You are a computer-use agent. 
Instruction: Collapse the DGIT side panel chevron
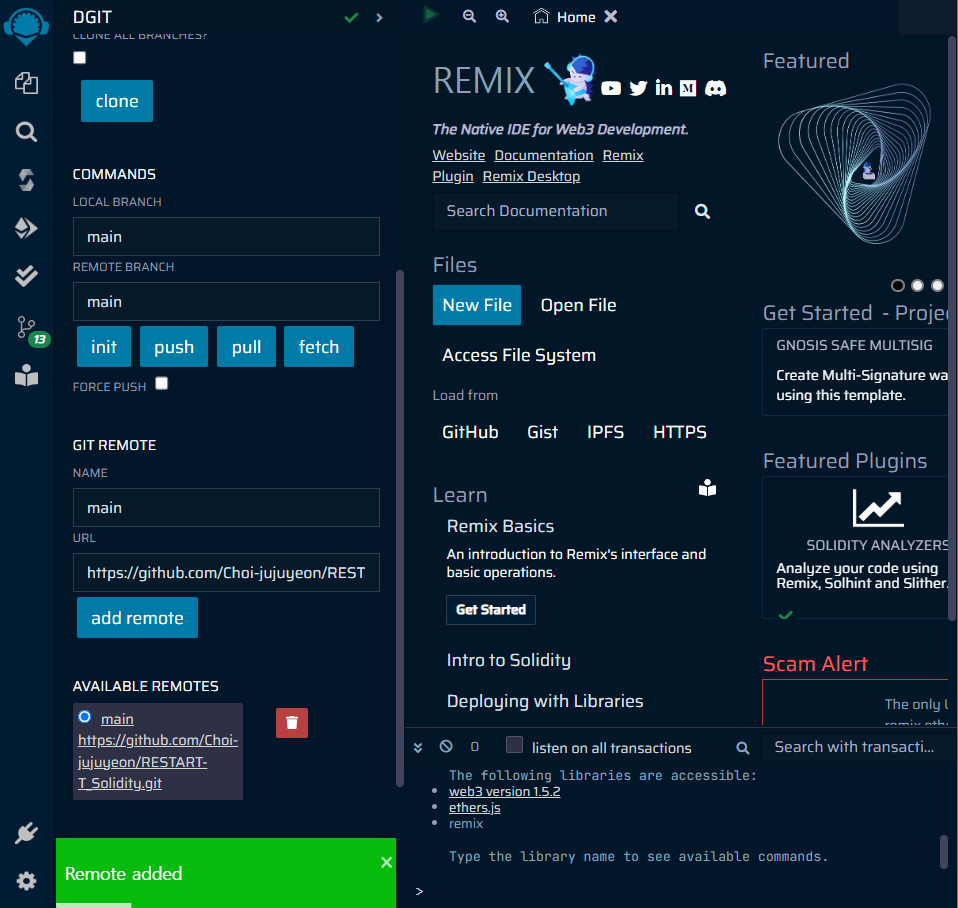click(379, 18)
